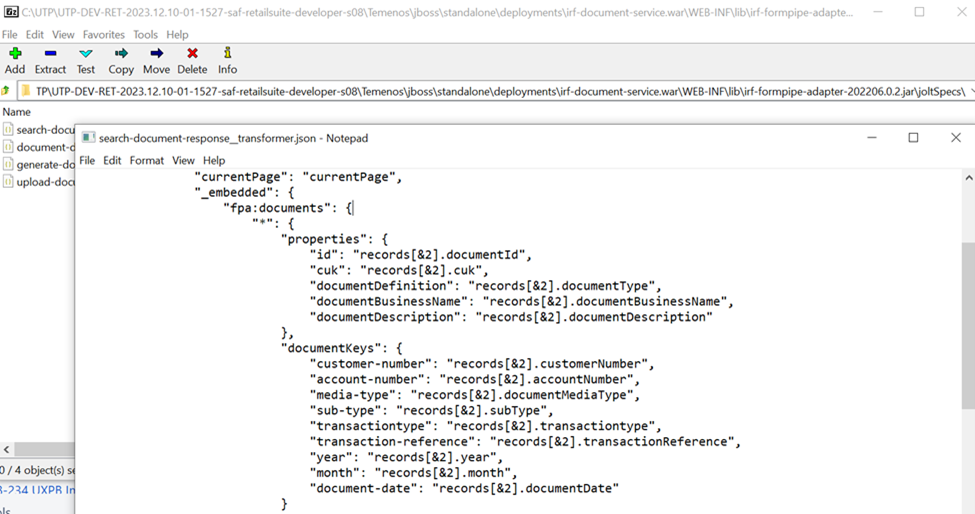The height and width of the screenshot is (514, 975).
Task: Select the search-docu file icon in list
Action: [x=8, y=129]
